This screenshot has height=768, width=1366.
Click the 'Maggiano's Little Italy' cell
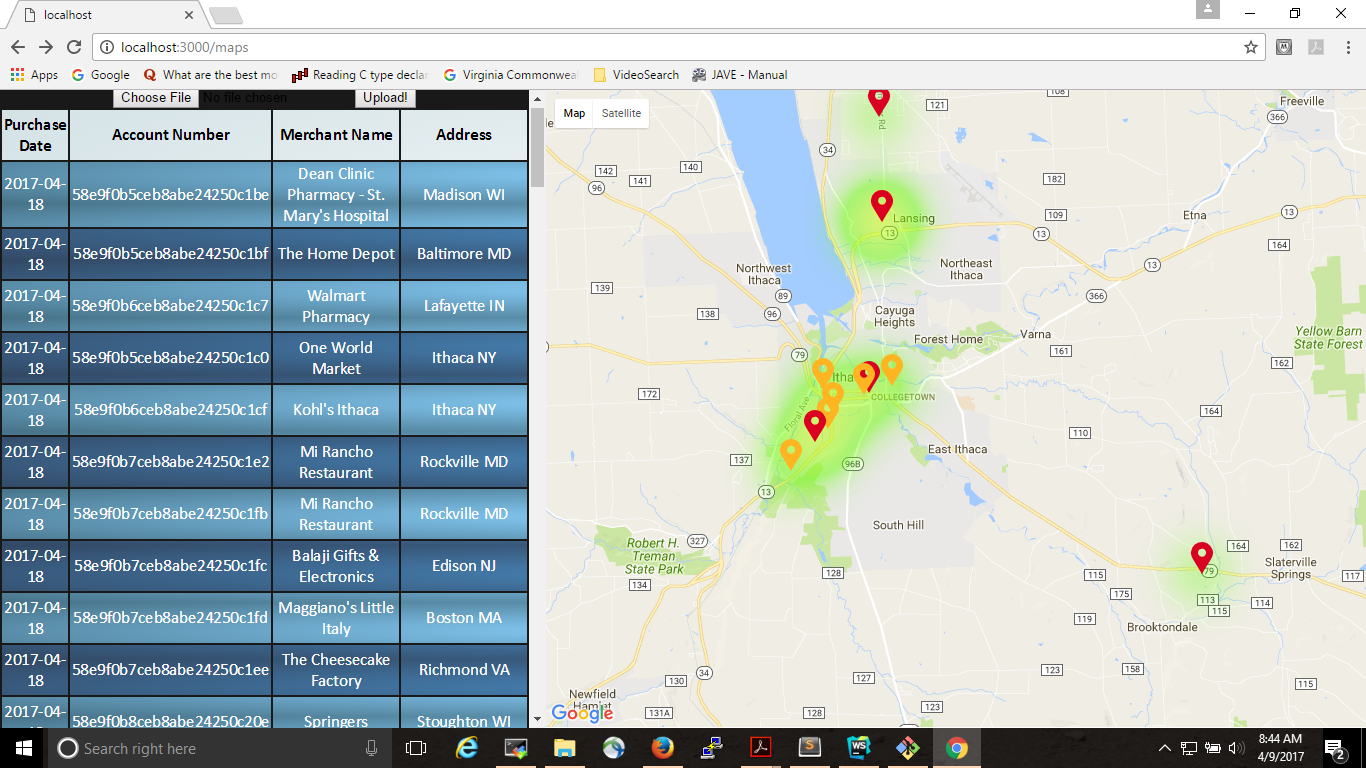click(336, 618)
